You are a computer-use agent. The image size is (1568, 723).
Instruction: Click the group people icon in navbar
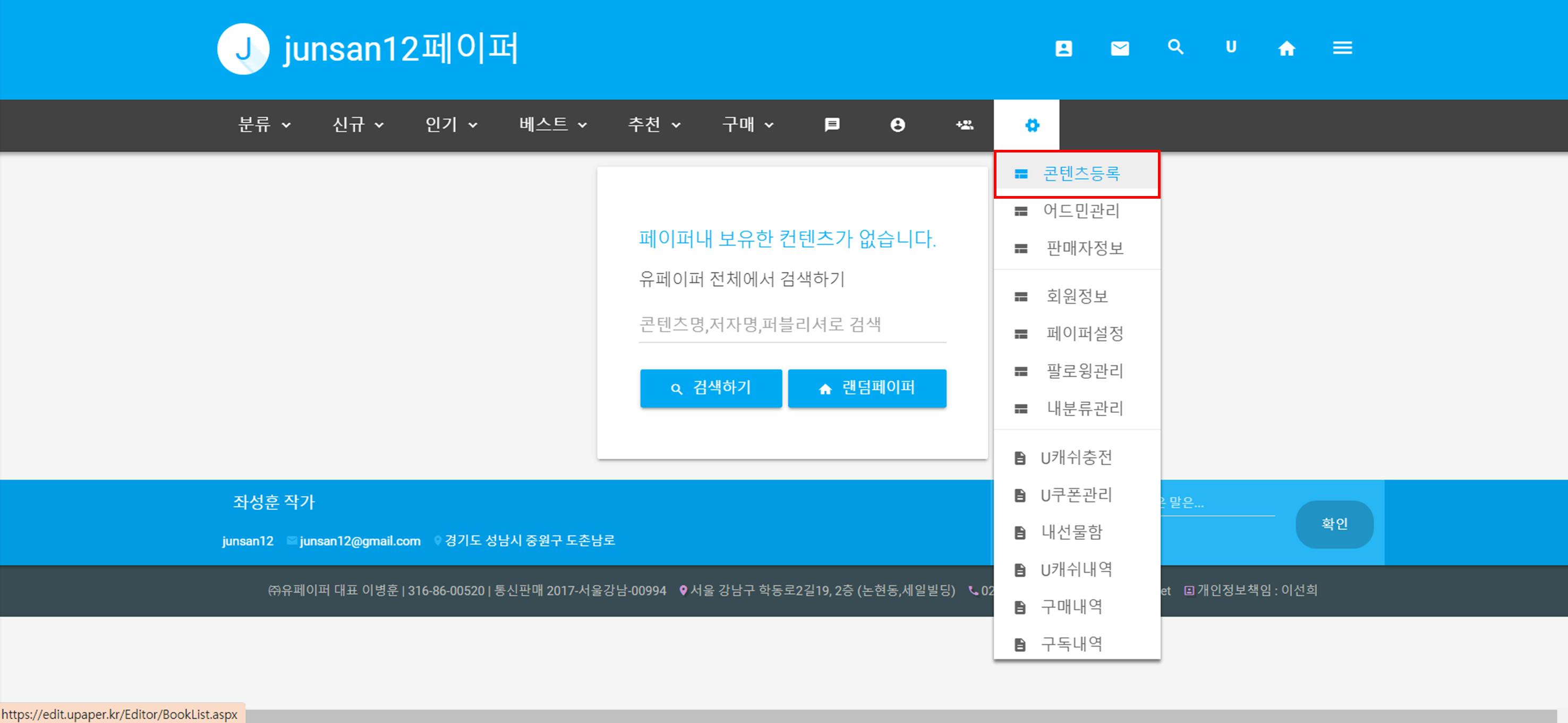pyautogui.click(x=964, y=125)
